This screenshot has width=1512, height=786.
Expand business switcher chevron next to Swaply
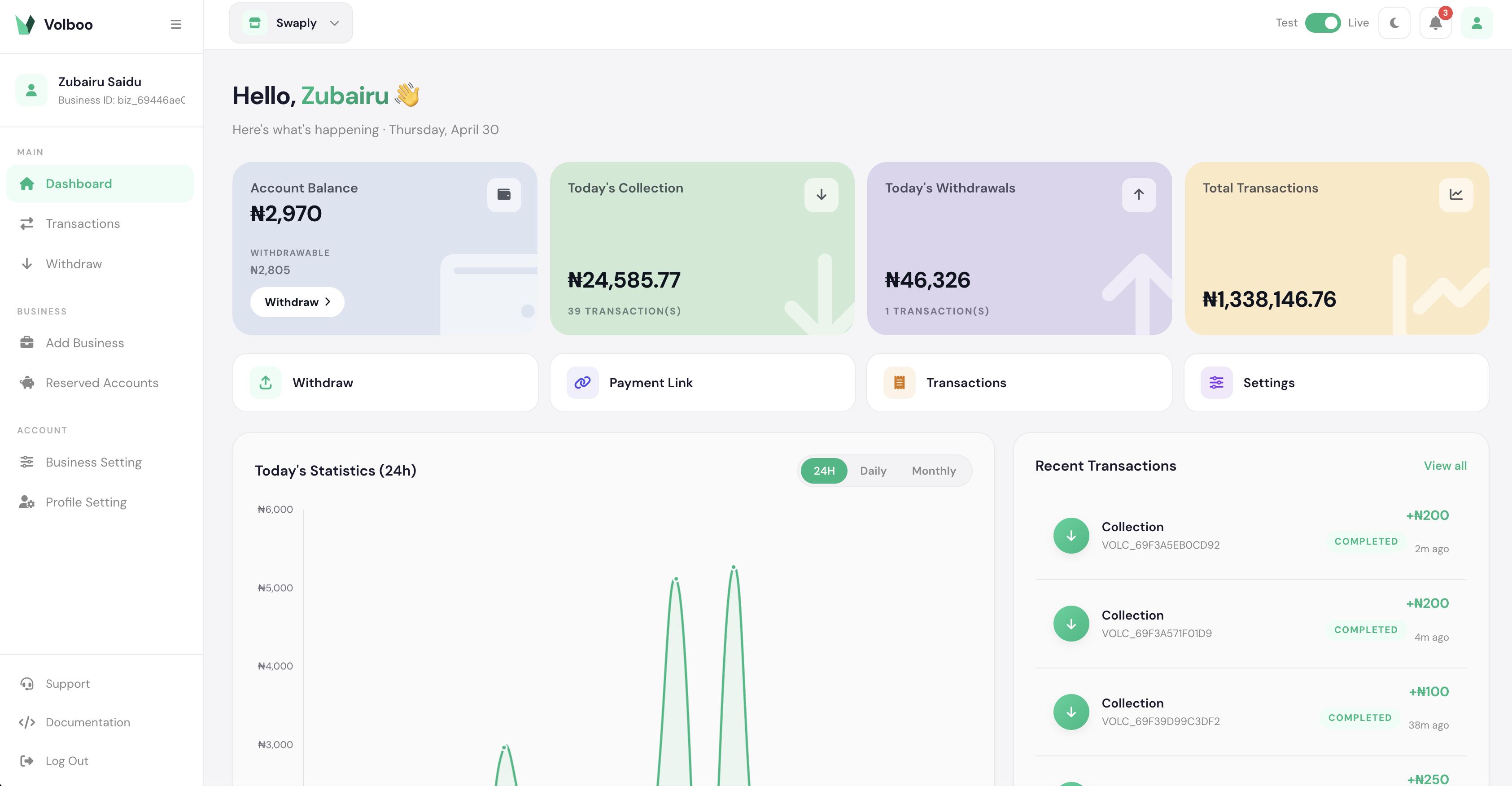335,23
